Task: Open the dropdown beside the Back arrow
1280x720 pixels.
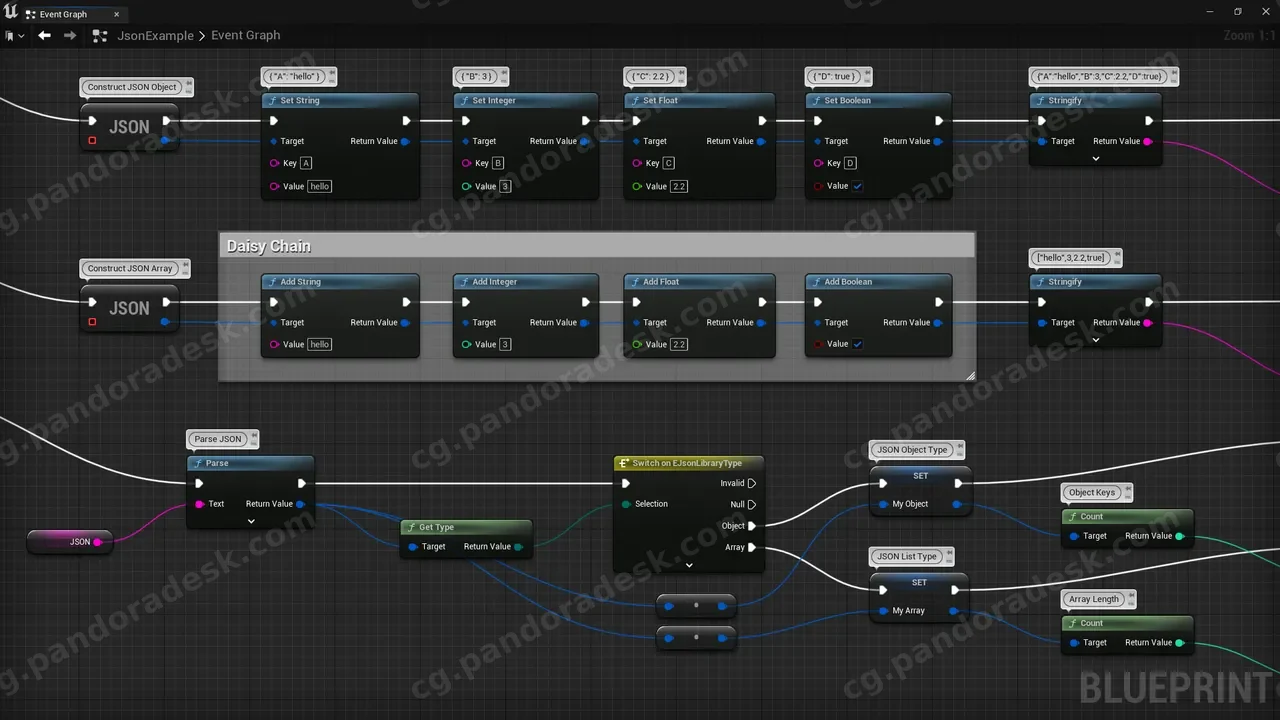Action: point(16,35)
